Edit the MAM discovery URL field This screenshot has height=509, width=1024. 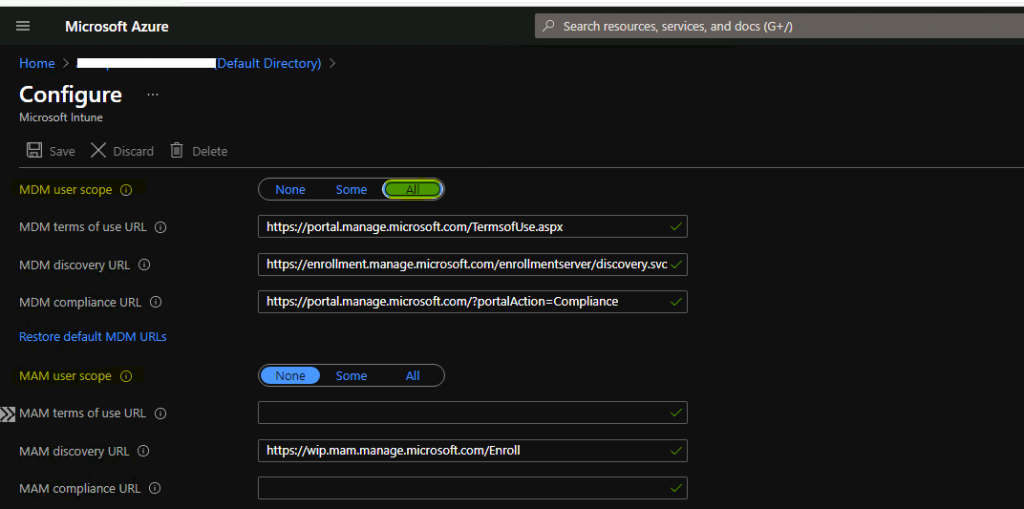pyautogui.click(x=472, y=450)
